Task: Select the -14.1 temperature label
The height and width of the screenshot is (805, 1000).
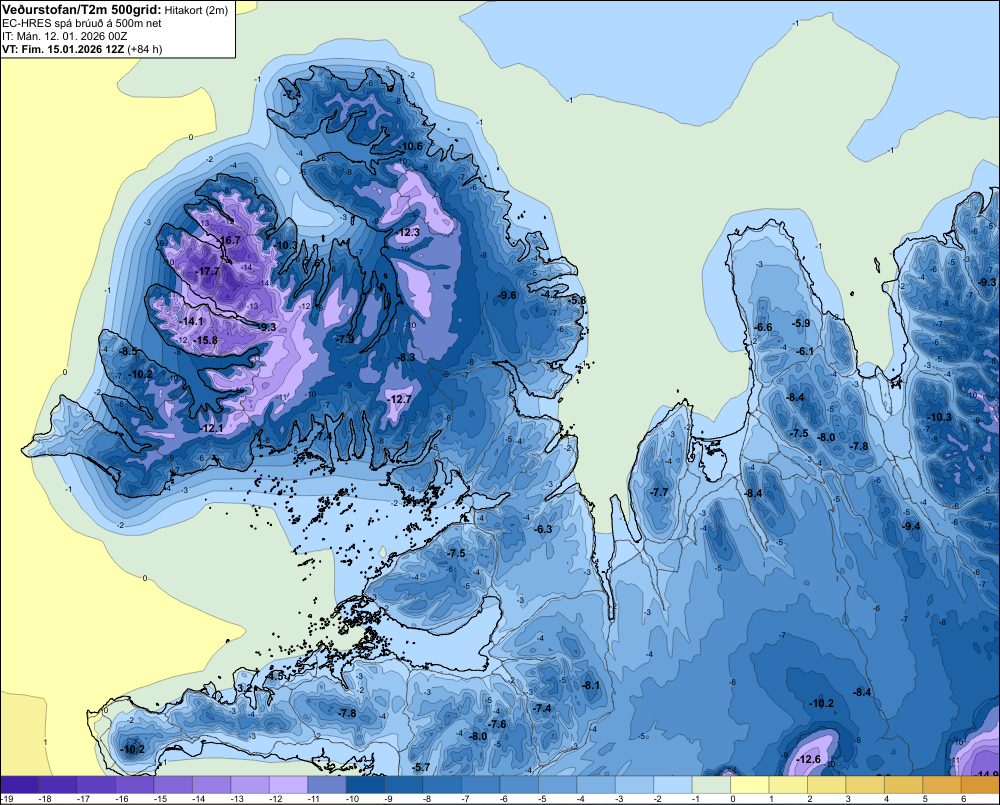Action: click(x=191, y=321)
